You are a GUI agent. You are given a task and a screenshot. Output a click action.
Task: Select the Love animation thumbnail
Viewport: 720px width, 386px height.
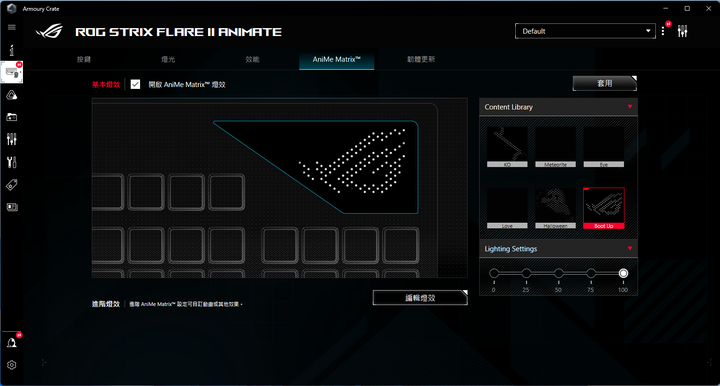507,208
